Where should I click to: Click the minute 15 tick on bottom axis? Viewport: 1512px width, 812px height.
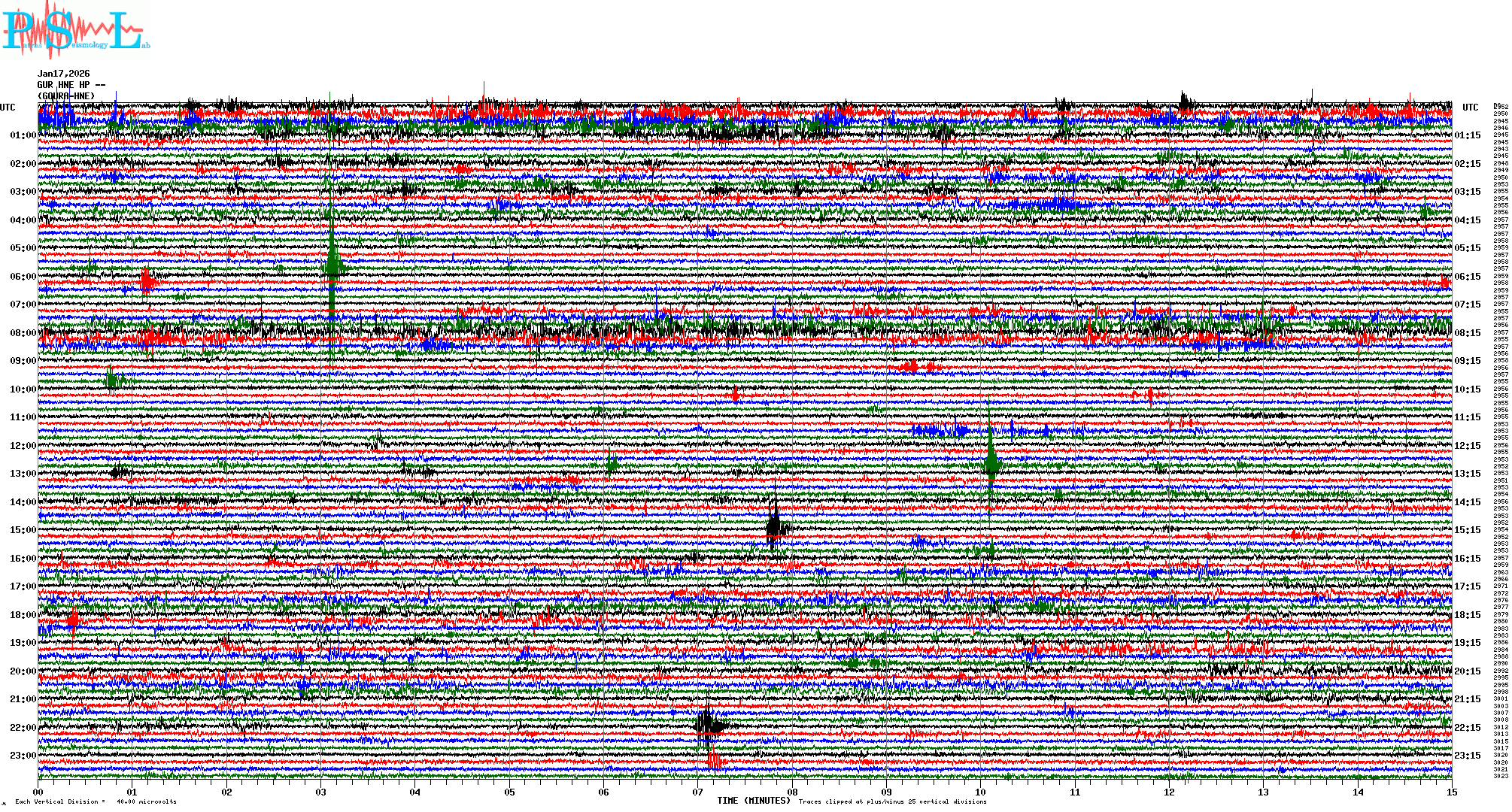point(1452,792)
